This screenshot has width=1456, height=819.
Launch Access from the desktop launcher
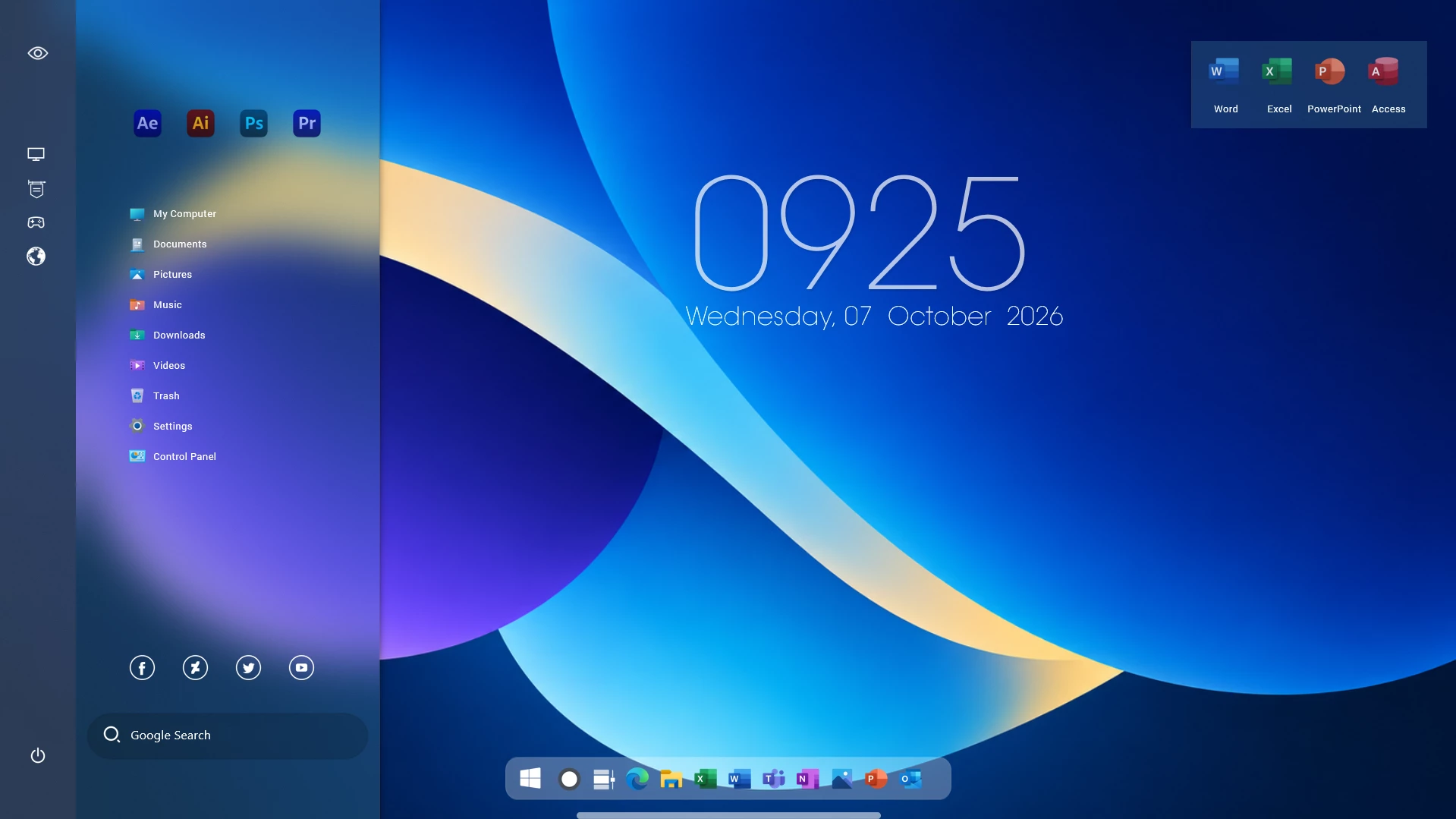pos(1388,85)
